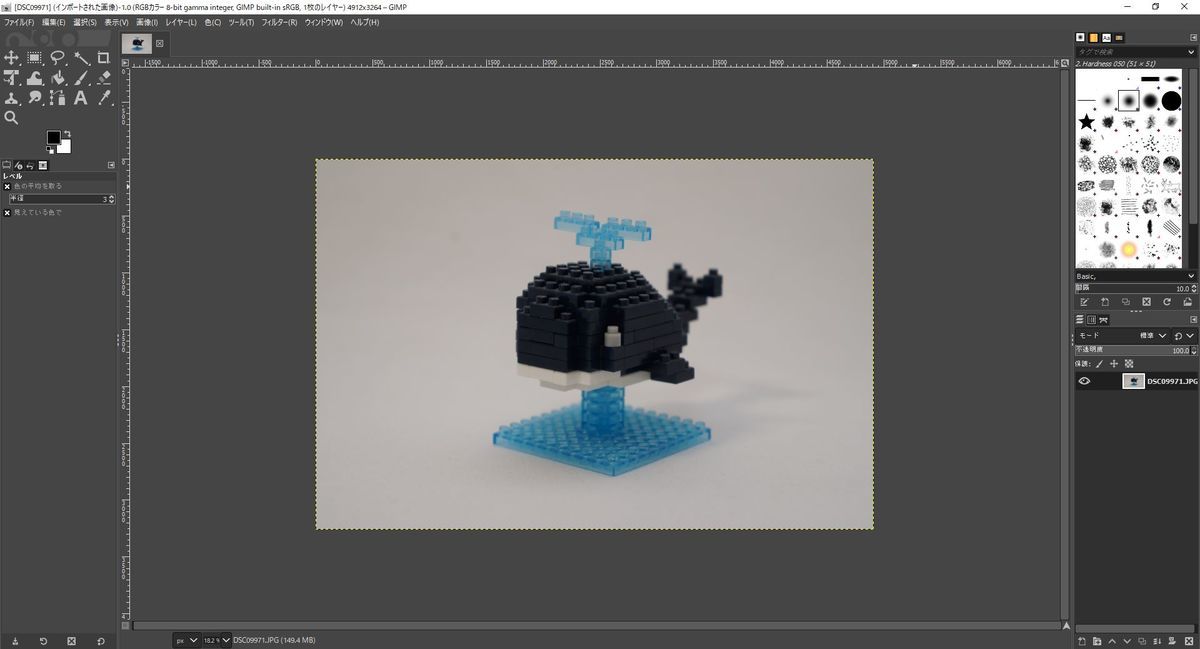Choose the Free Select lasso tool
This screenshot has width=1200, height=649.
coord(58,58)
